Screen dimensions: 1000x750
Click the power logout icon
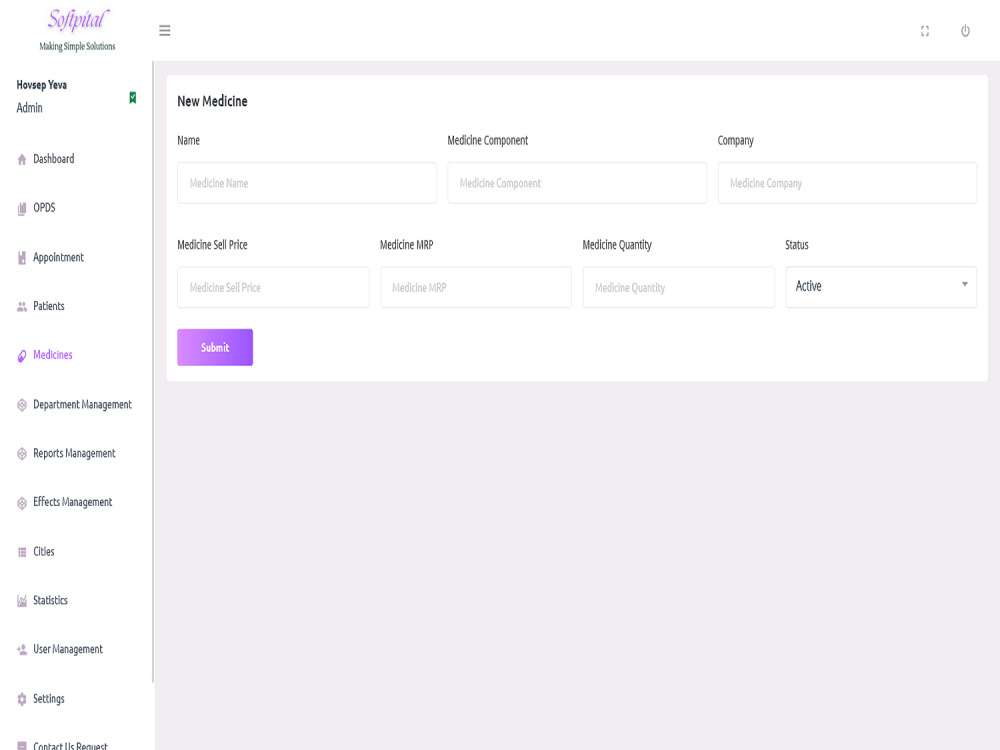[965, 31]
